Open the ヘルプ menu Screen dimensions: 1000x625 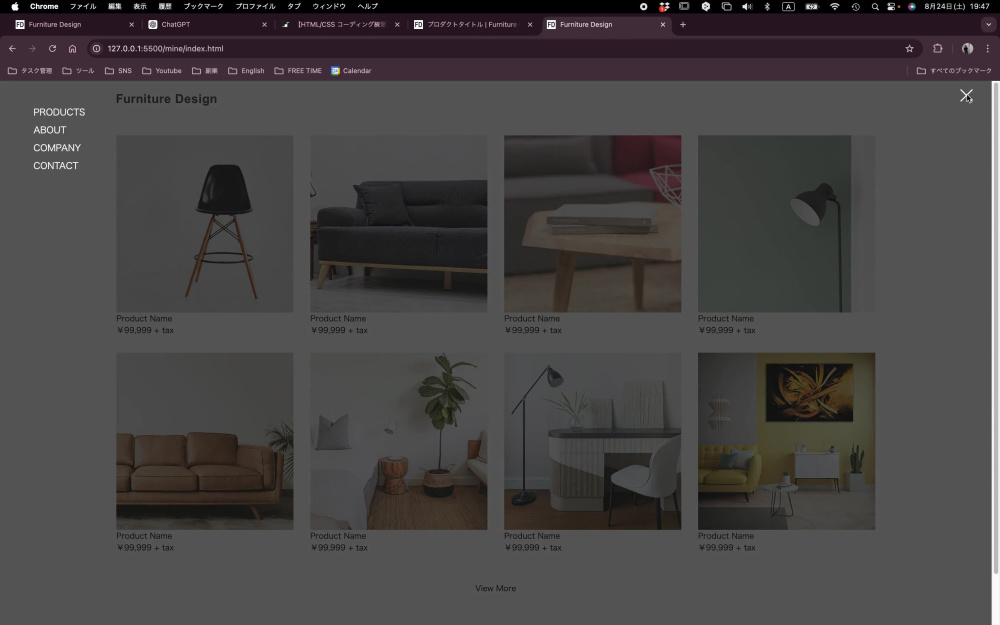click(x=367, y=6)
